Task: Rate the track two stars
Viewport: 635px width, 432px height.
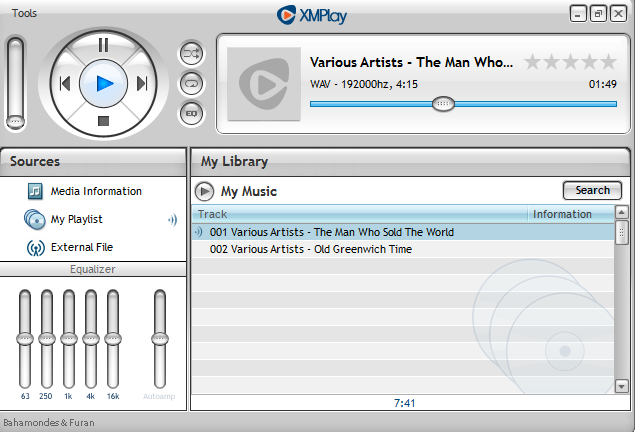Action: pyautogui.click(x=551, y=62)
